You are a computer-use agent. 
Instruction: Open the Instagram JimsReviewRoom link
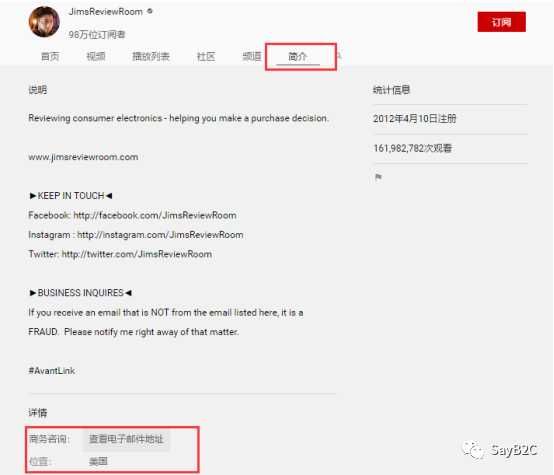click(160, 235)
